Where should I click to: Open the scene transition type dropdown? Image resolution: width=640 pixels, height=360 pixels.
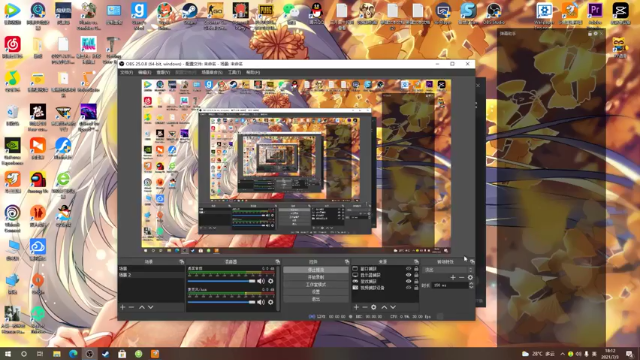pos(448,270)
